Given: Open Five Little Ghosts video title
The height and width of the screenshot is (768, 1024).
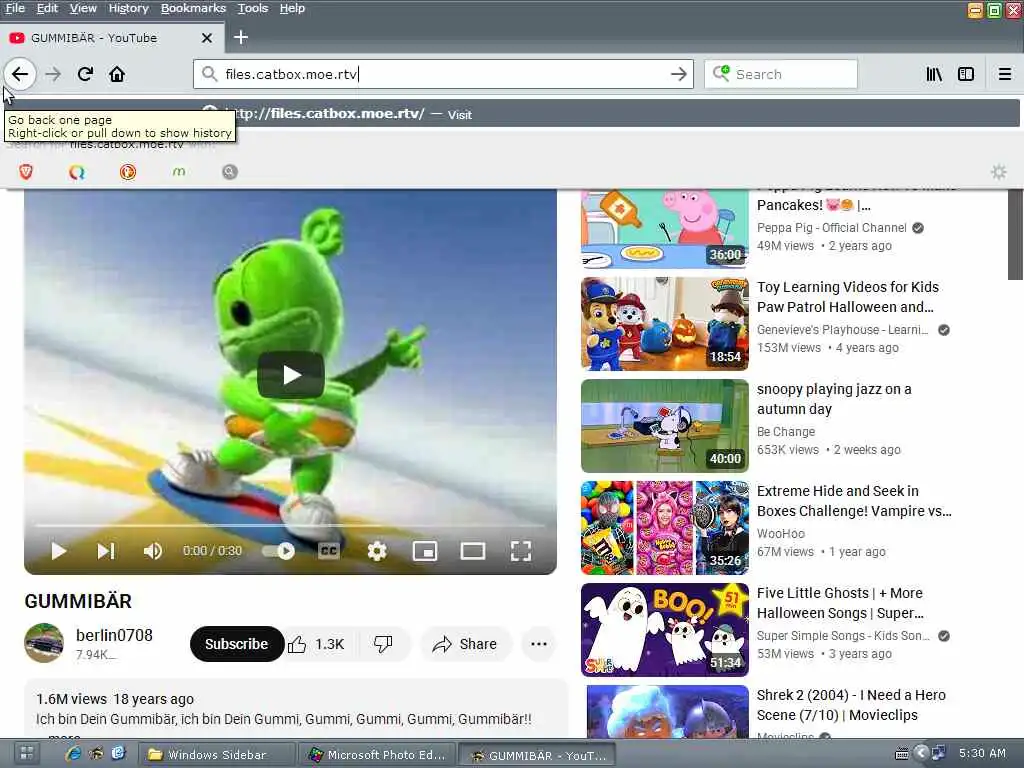Looking at the screenshot, I should pos(840,603).
